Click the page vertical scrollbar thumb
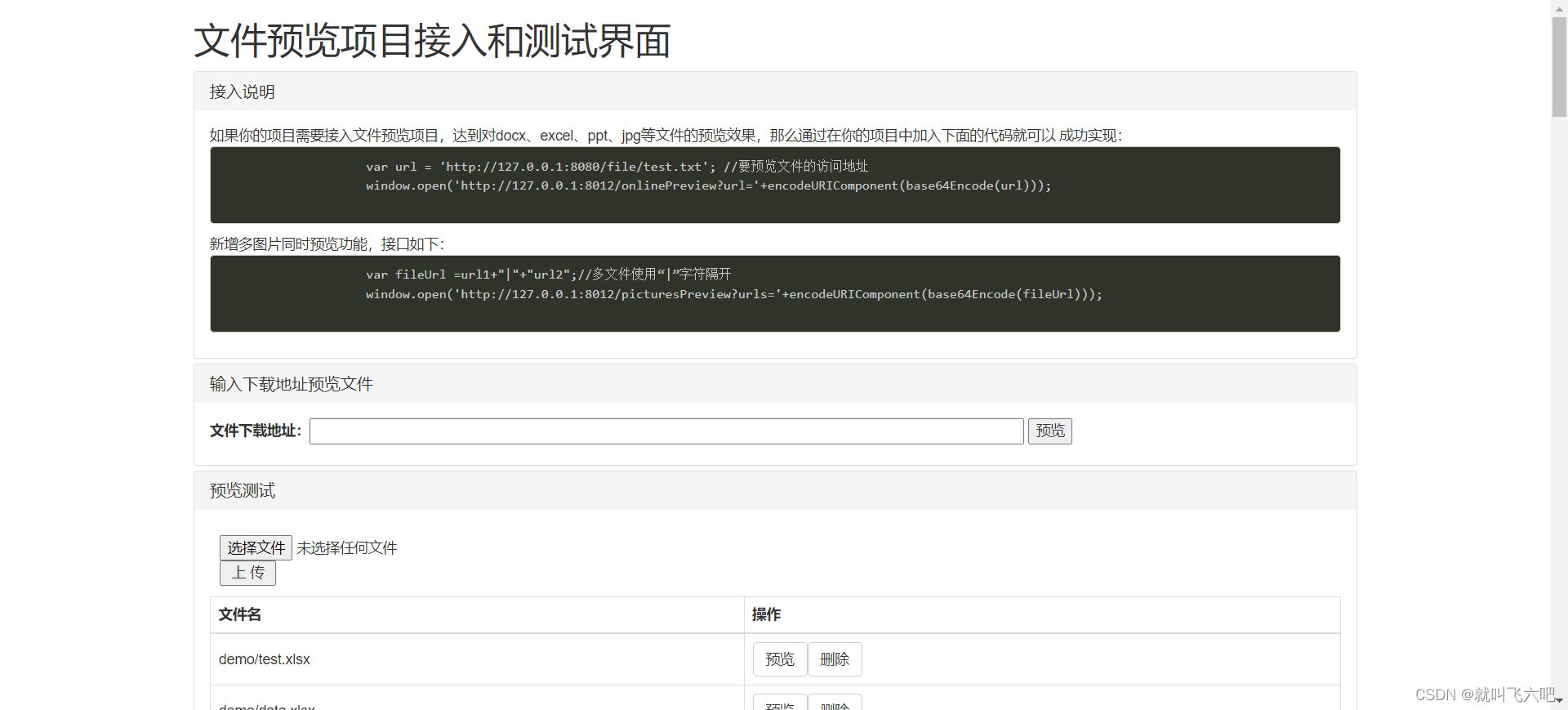The width and height of the screenshot is (1568, 710). tap(1559, 65)
